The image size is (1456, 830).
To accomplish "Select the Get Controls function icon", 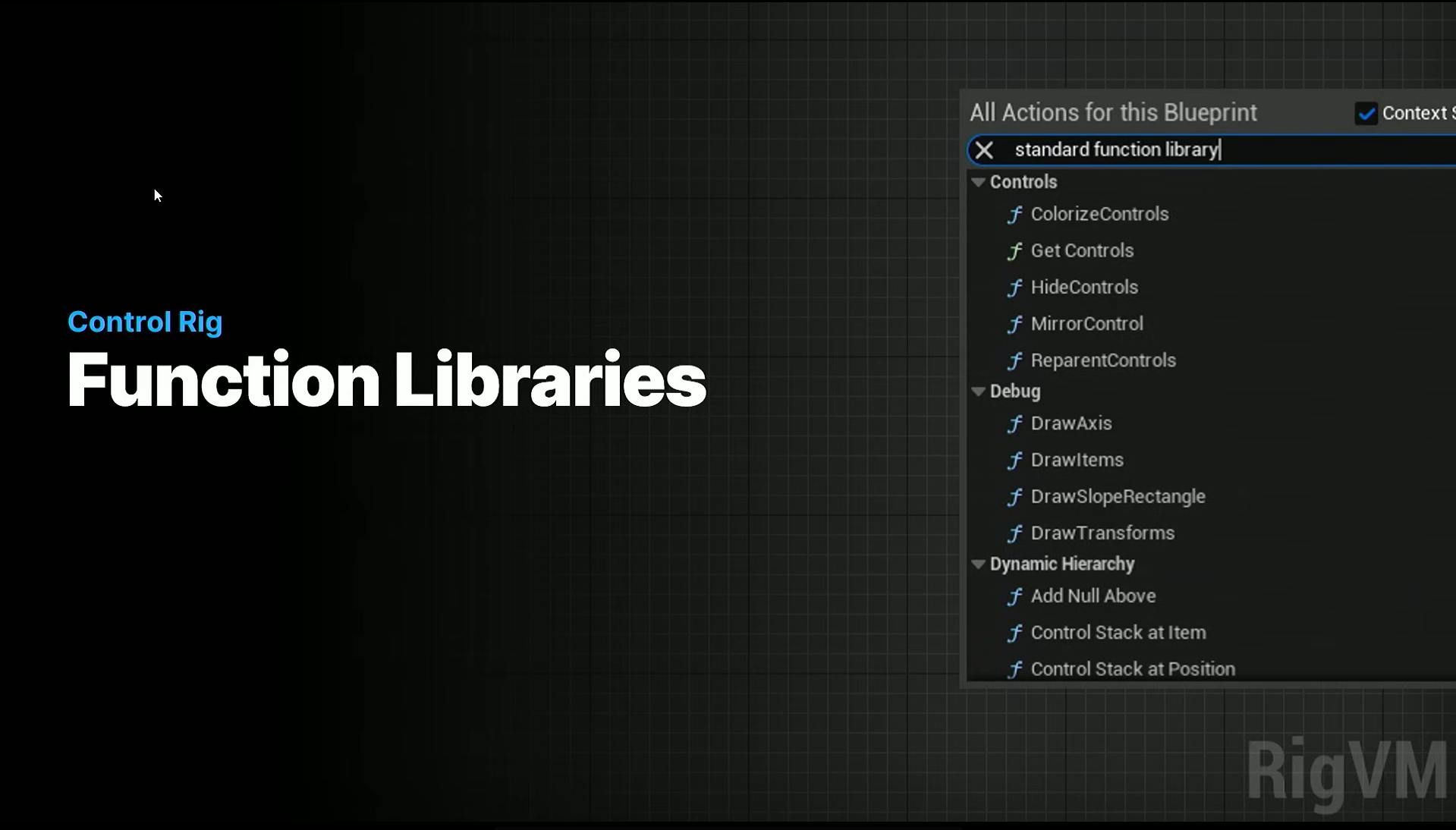I will 1014,251.
